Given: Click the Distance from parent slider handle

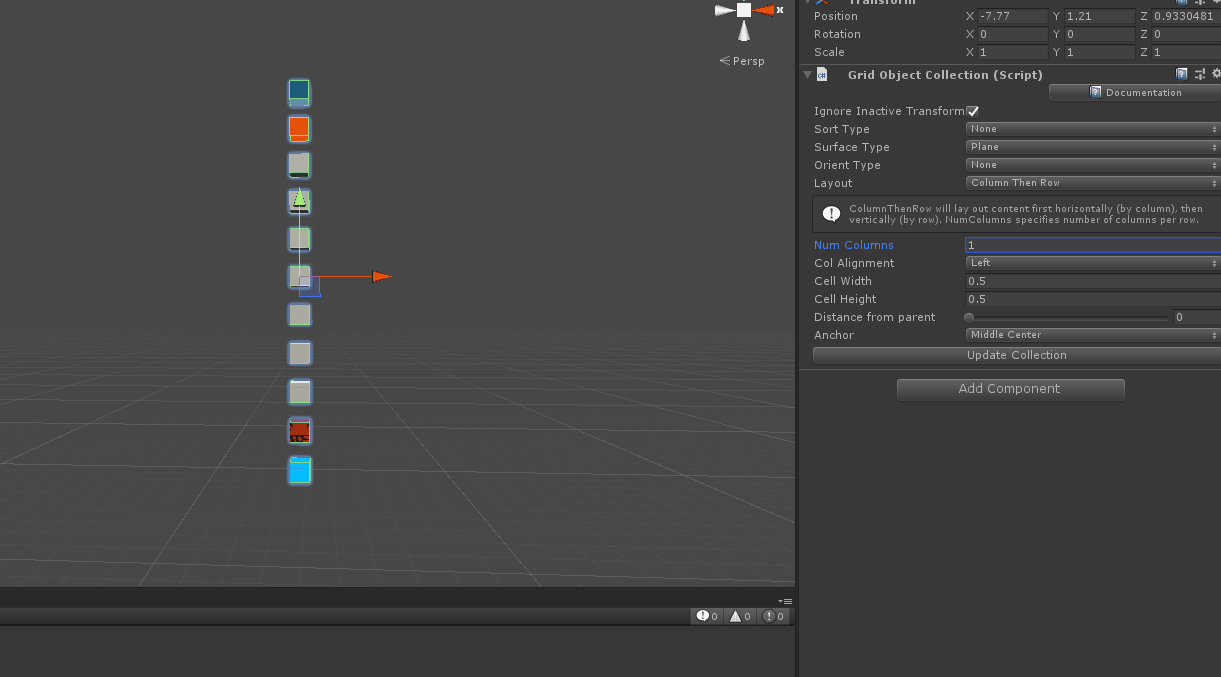Looking at the screenshot, I should (969, 317).
